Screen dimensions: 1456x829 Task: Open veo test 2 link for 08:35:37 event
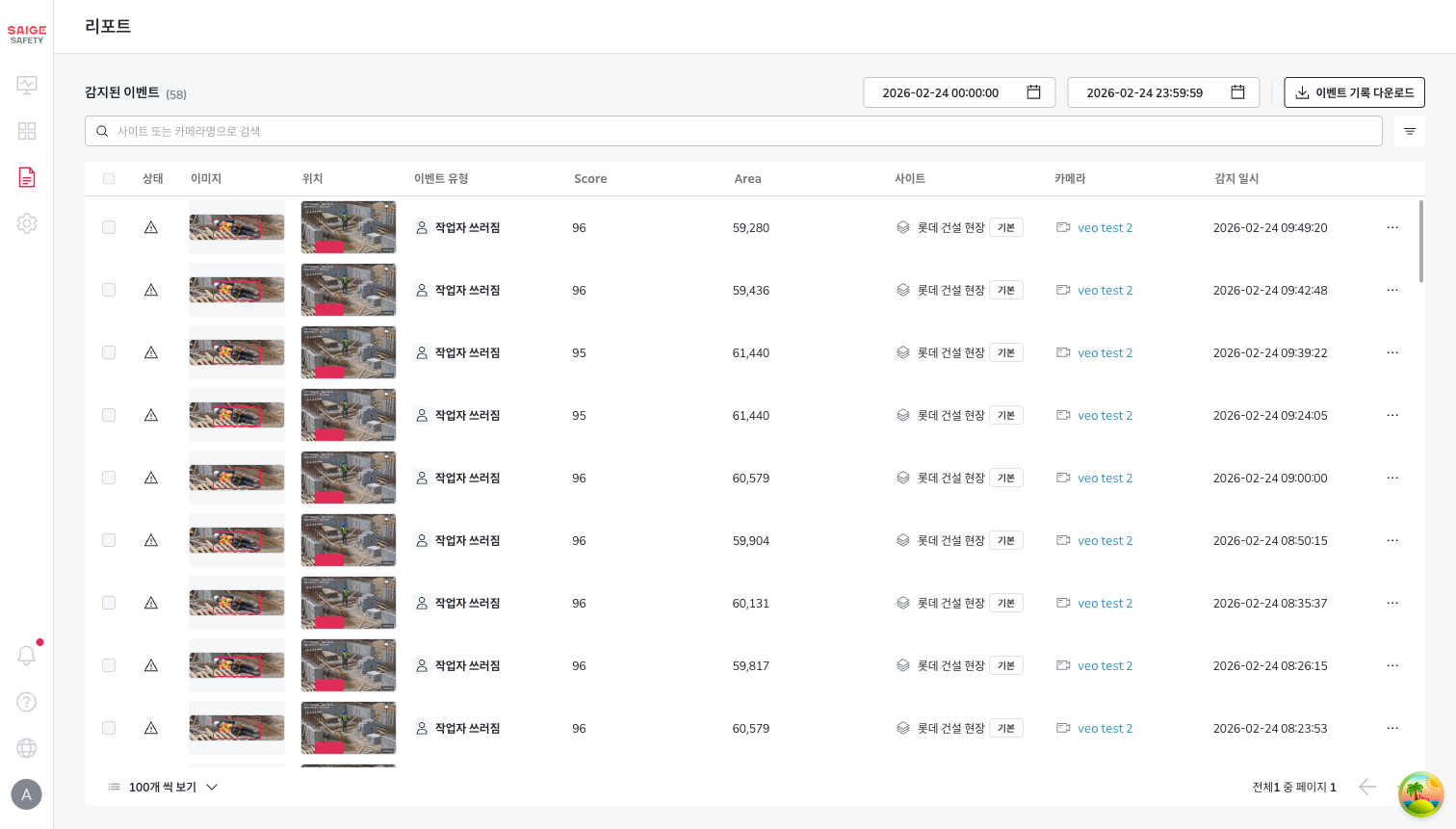click(1105, 604)
